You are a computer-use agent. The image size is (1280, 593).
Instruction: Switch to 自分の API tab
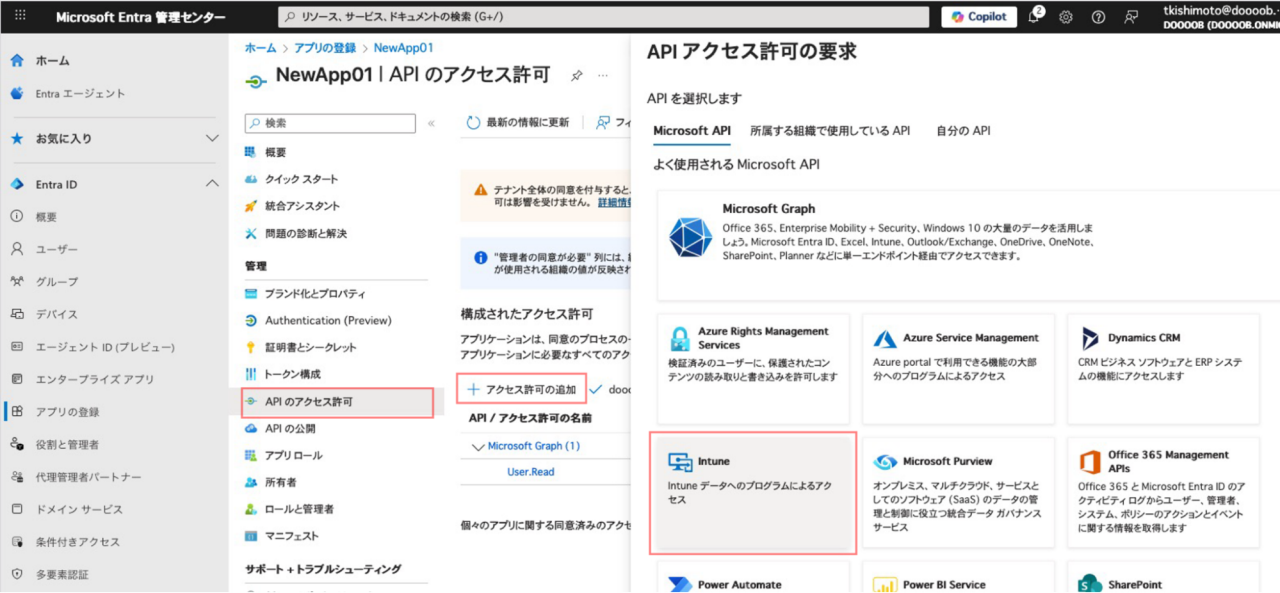coord(963,131)
